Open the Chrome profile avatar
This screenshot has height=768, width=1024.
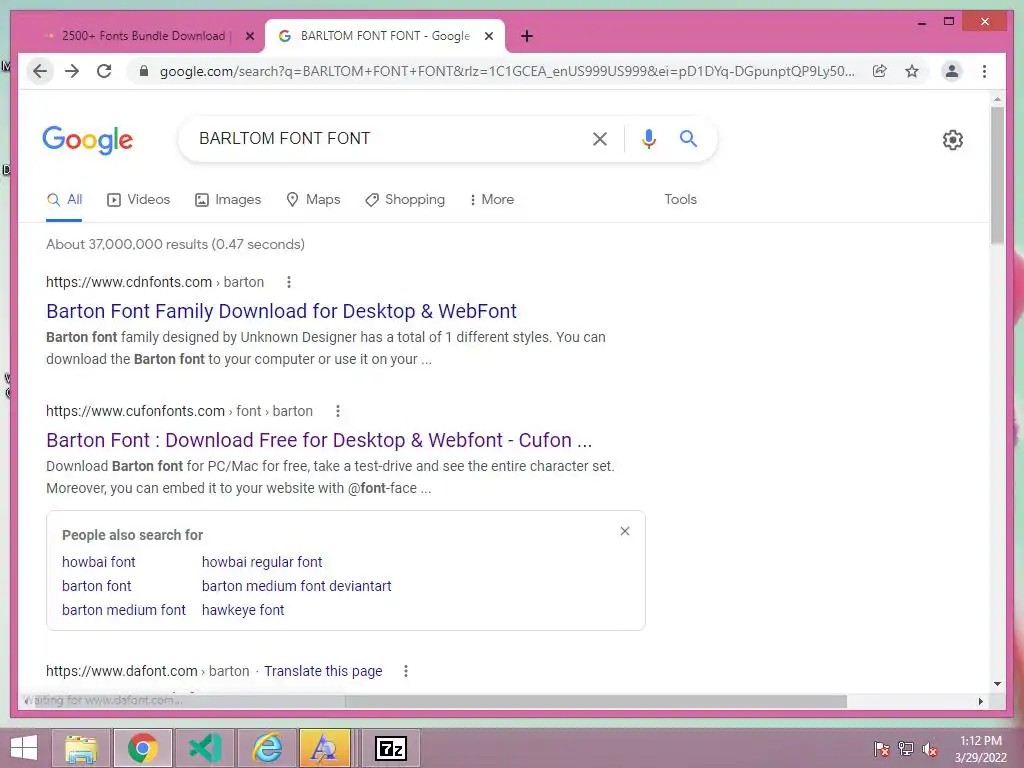click(952, 71)
